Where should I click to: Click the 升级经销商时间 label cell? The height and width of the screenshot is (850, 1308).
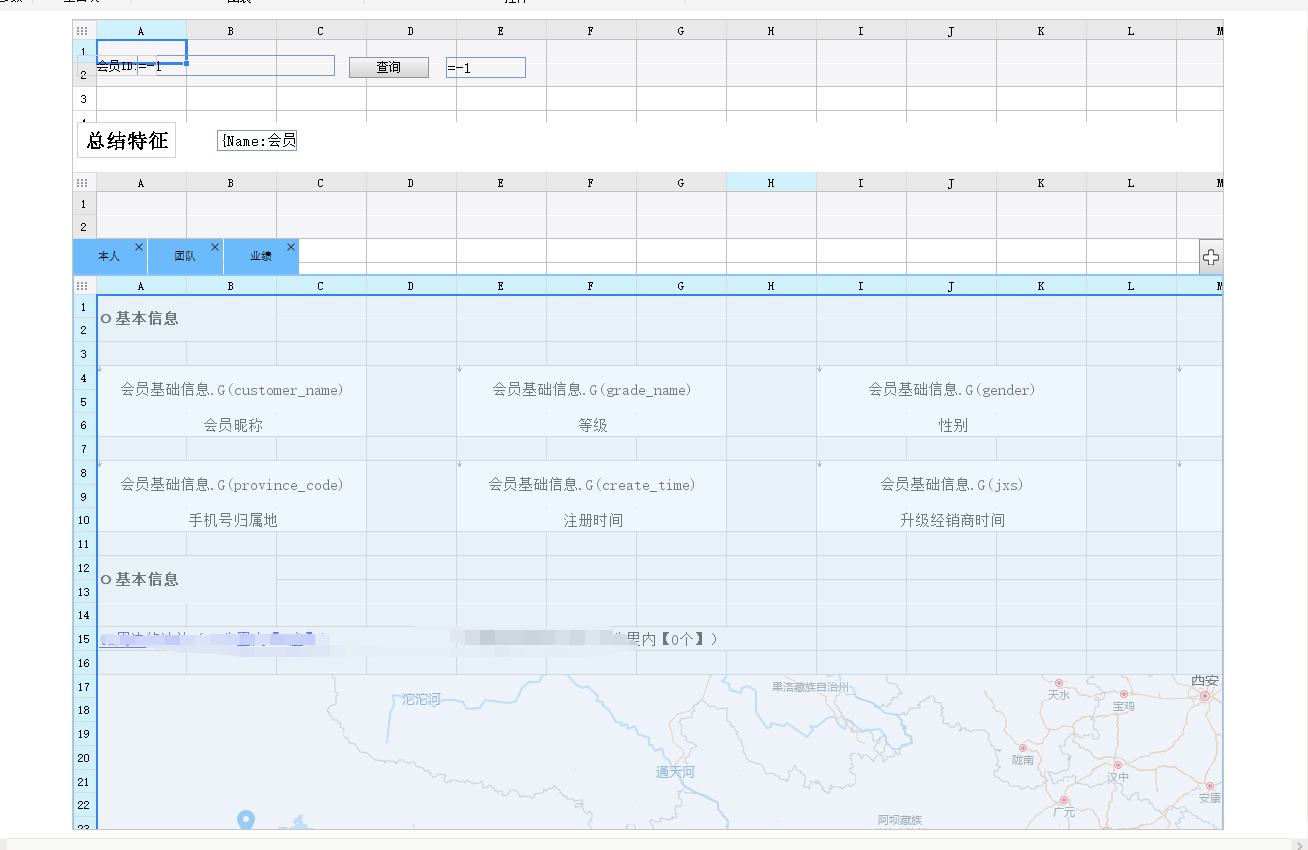coord(952,520)
